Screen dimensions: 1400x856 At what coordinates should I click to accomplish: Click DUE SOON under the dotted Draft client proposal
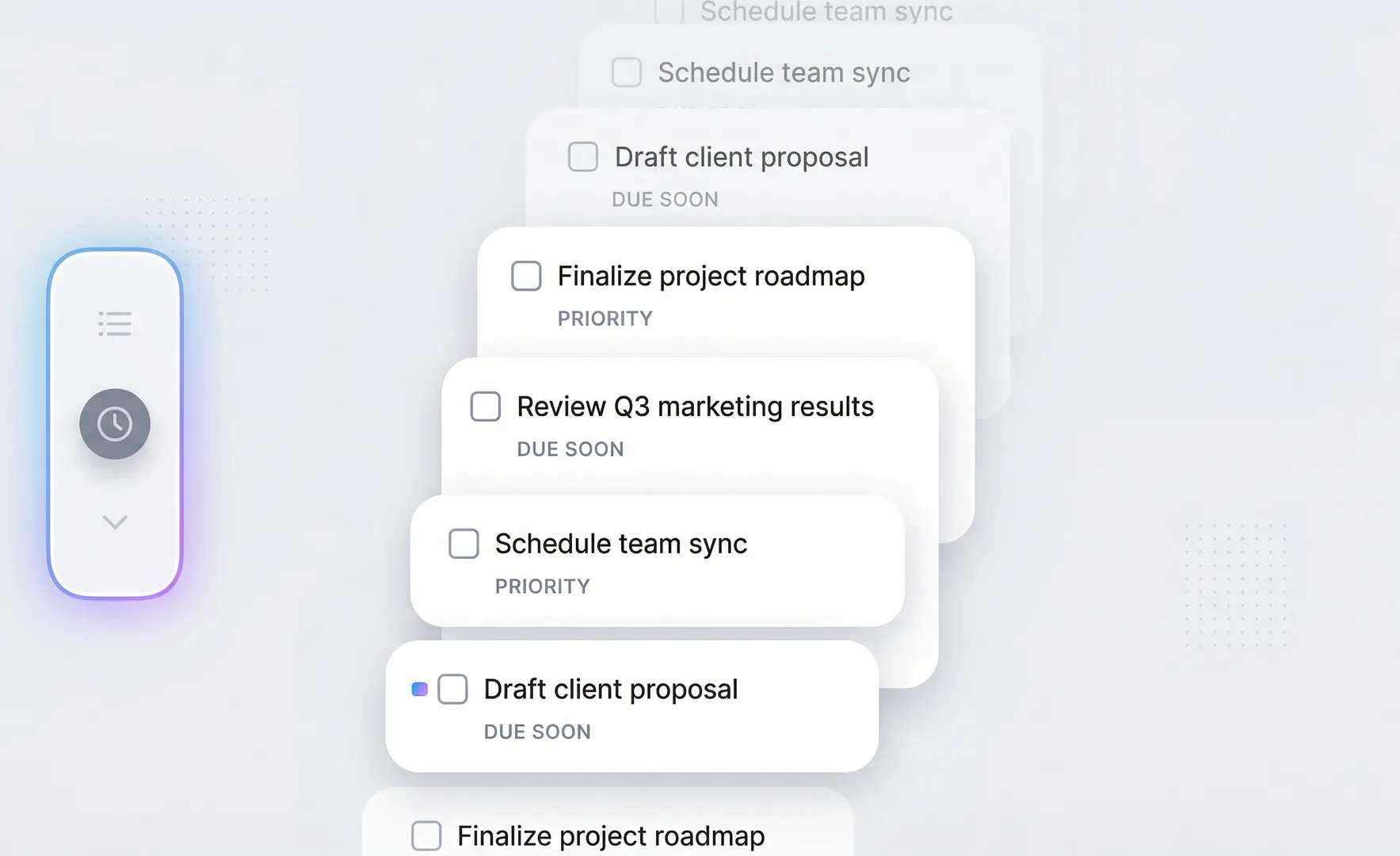click(537, 732)
